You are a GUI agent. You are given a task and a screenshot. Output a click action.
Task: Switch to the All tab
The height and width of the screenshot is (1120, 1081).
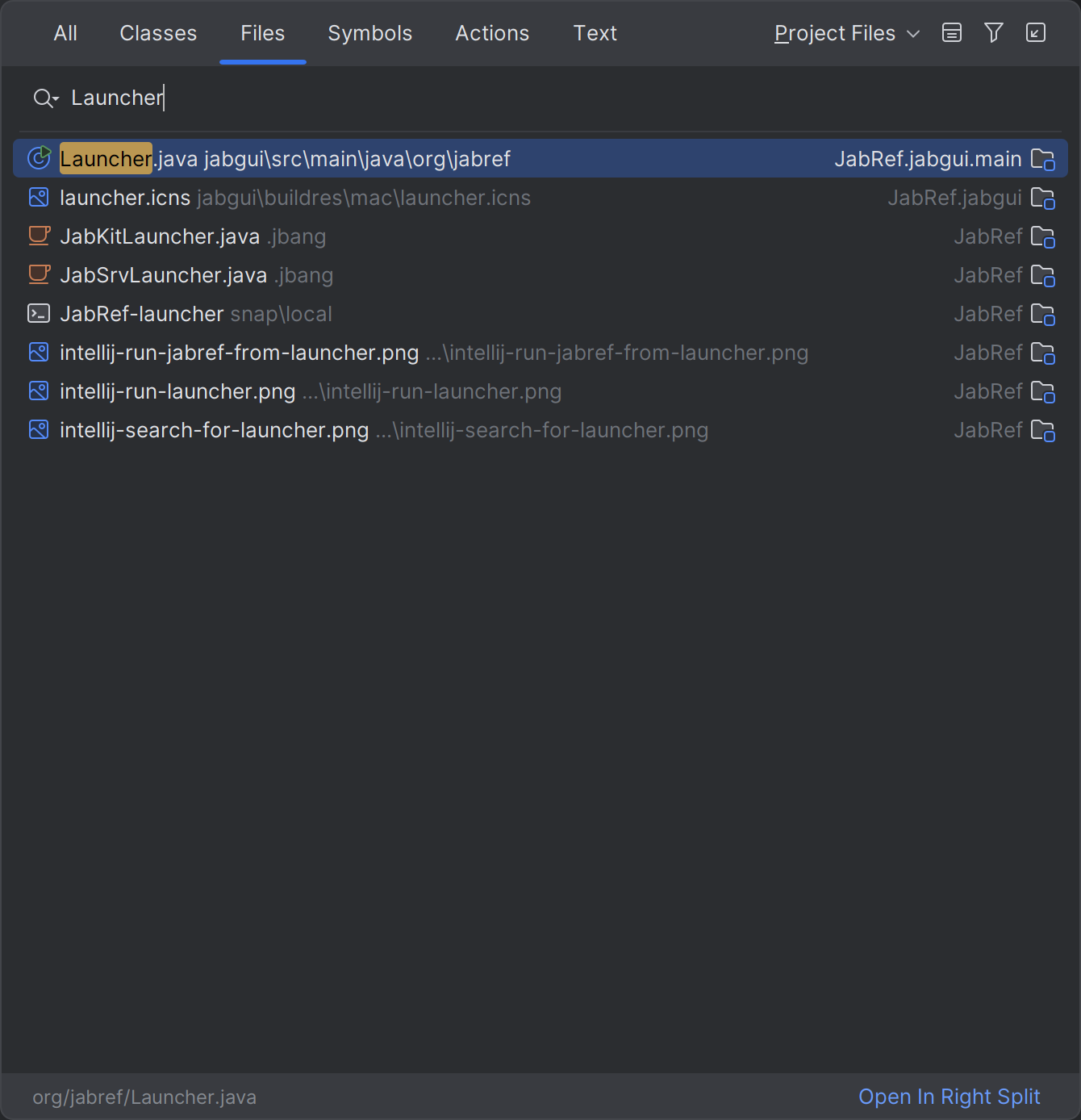(65, 33)
